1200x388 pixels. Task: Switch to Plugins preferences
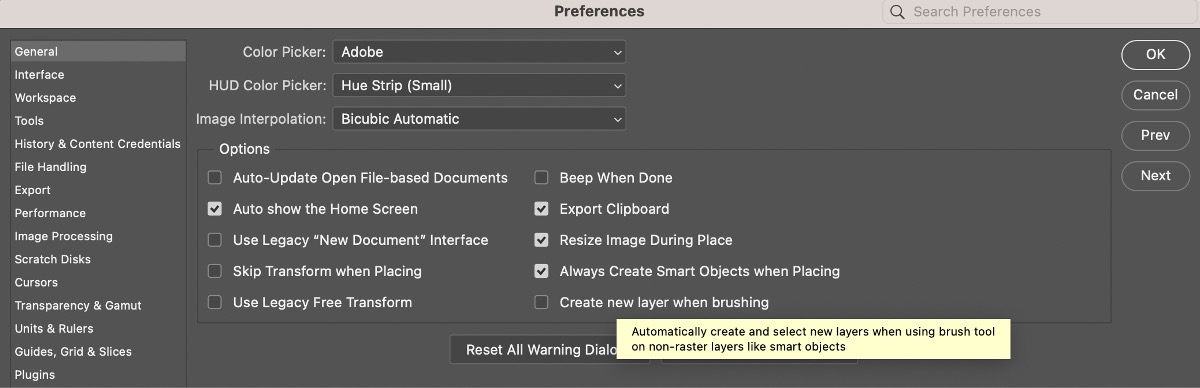97,375
